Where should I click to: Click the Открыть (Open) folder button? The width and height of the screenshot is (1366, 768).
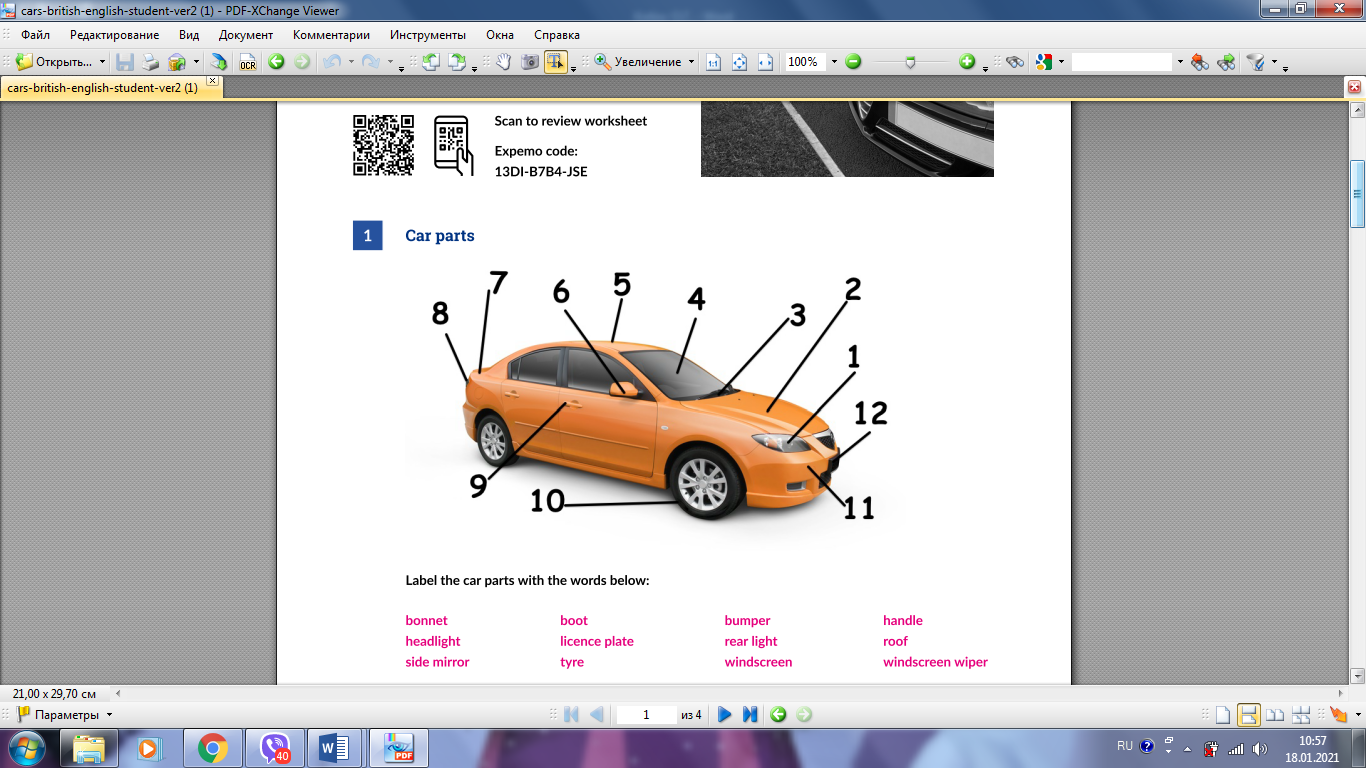point(54,62)
